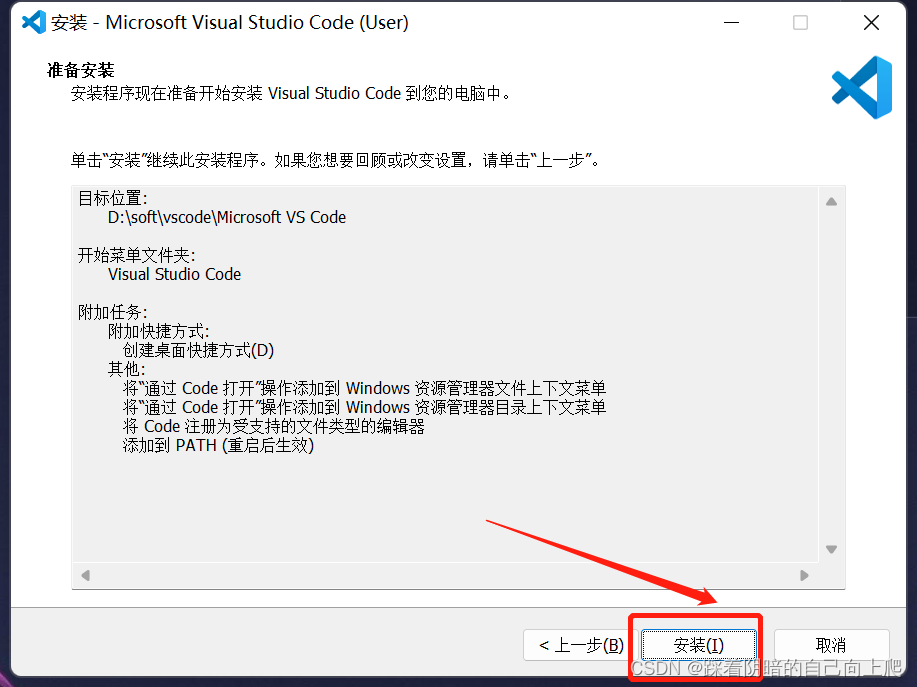Click the summary scroll left arrow
The image size is (917, 687).
pos(85,575)
